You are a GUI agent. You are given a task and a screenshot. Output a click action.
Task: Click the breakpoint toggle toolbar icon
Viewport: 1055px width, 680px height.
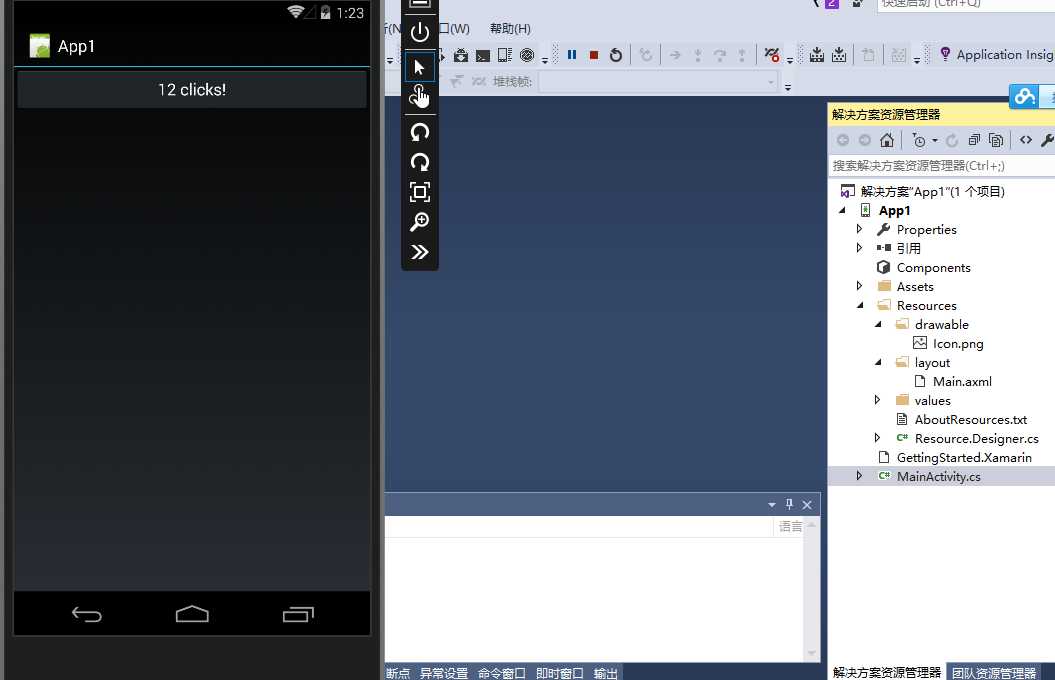pos(772,54)
